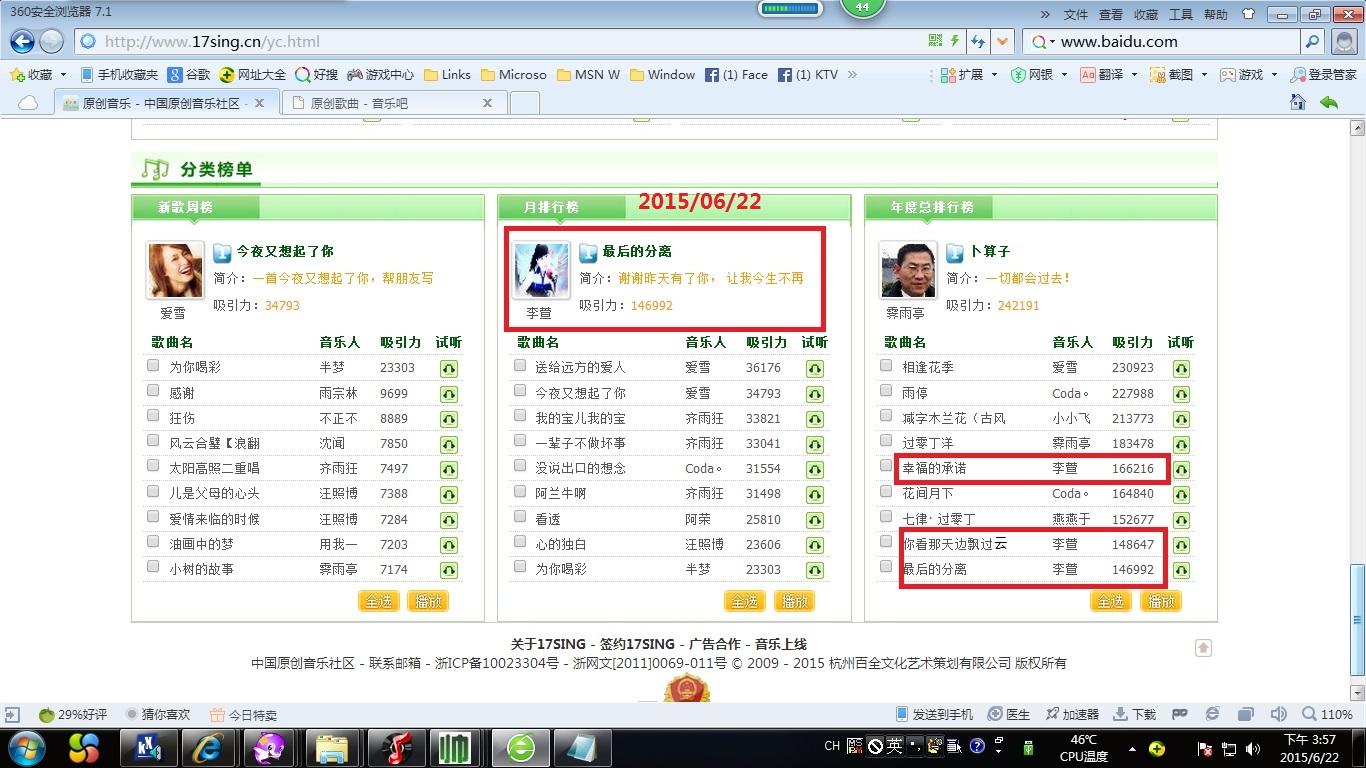The height and width of the screenshot is (768, 1366).
Task: Tick the checkbox for 送给远方的爱人
Action: [x=520, y=366]
